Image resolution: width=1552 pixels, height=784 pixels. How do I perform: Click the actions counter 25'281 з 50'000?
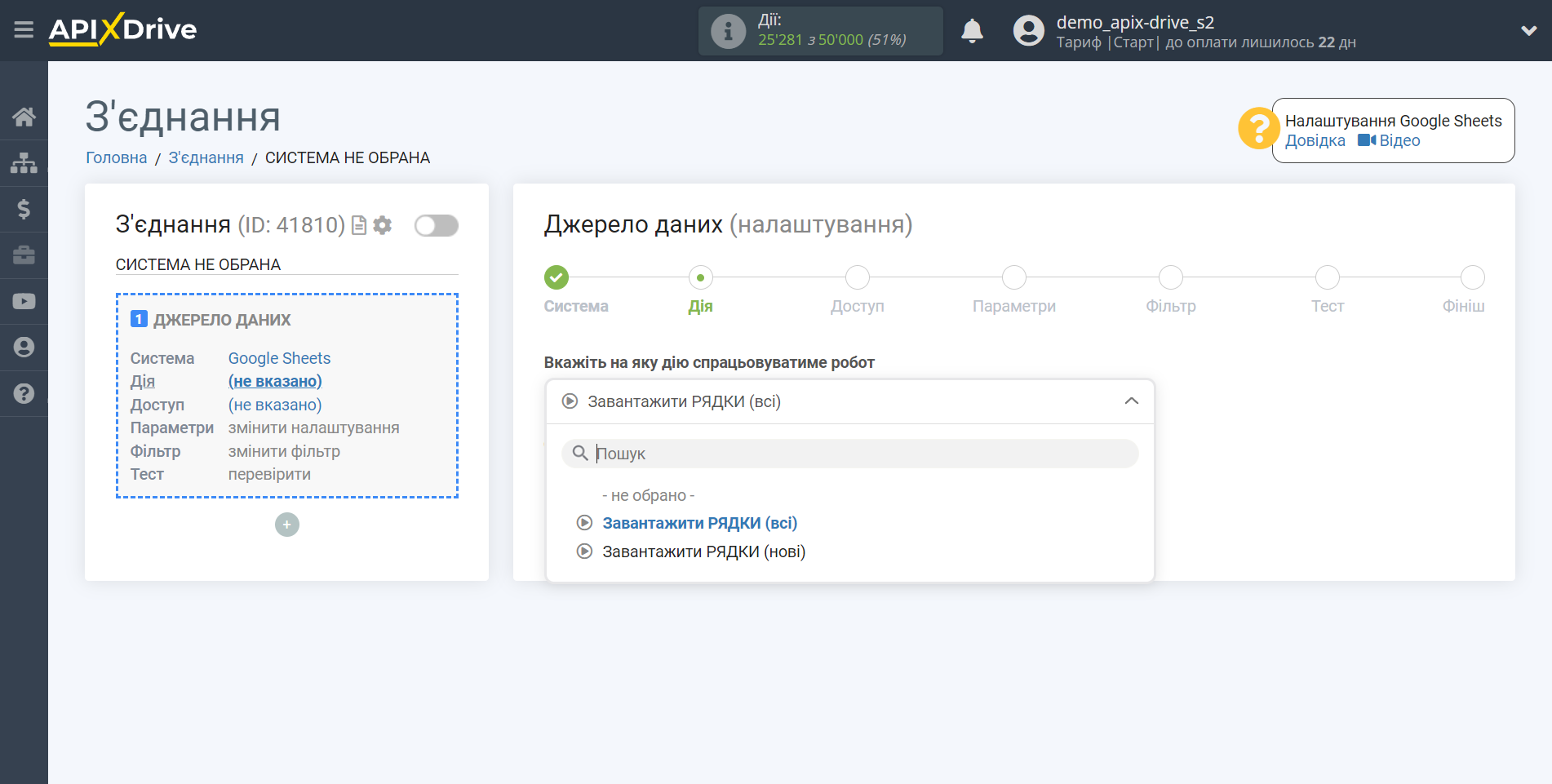(831, 40)
